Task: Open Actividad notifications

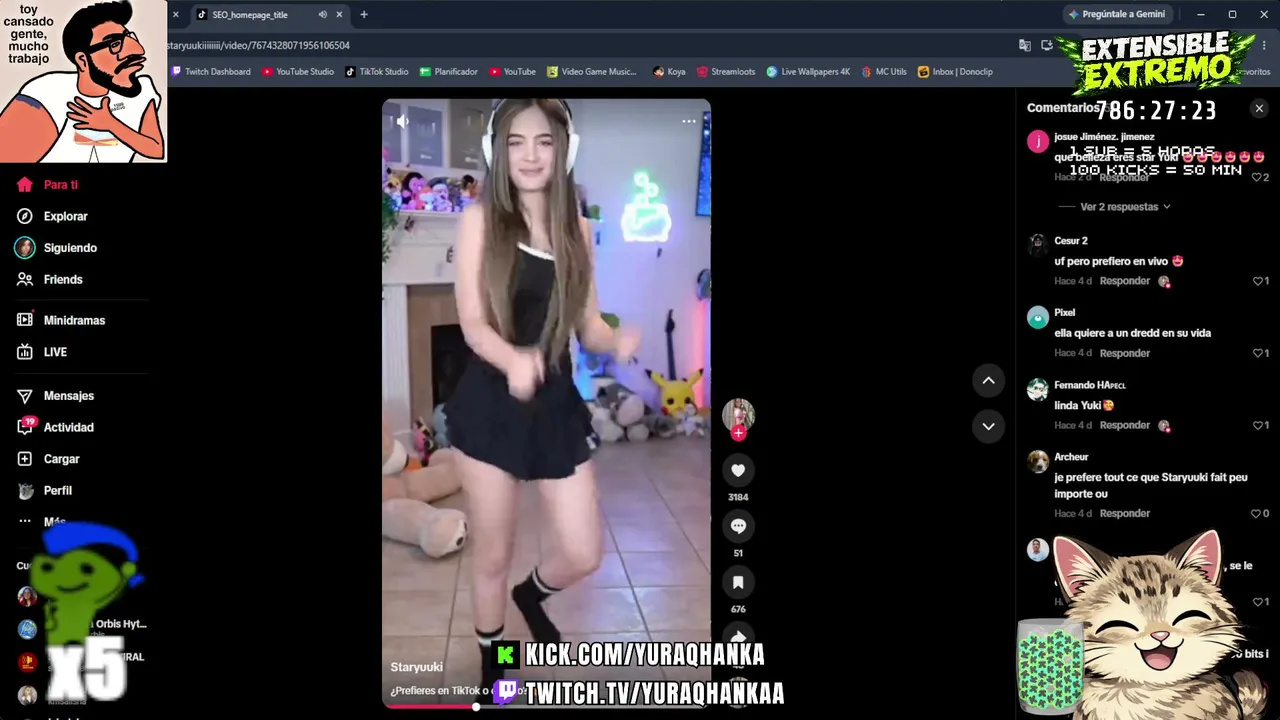Action: pos(55,427)
